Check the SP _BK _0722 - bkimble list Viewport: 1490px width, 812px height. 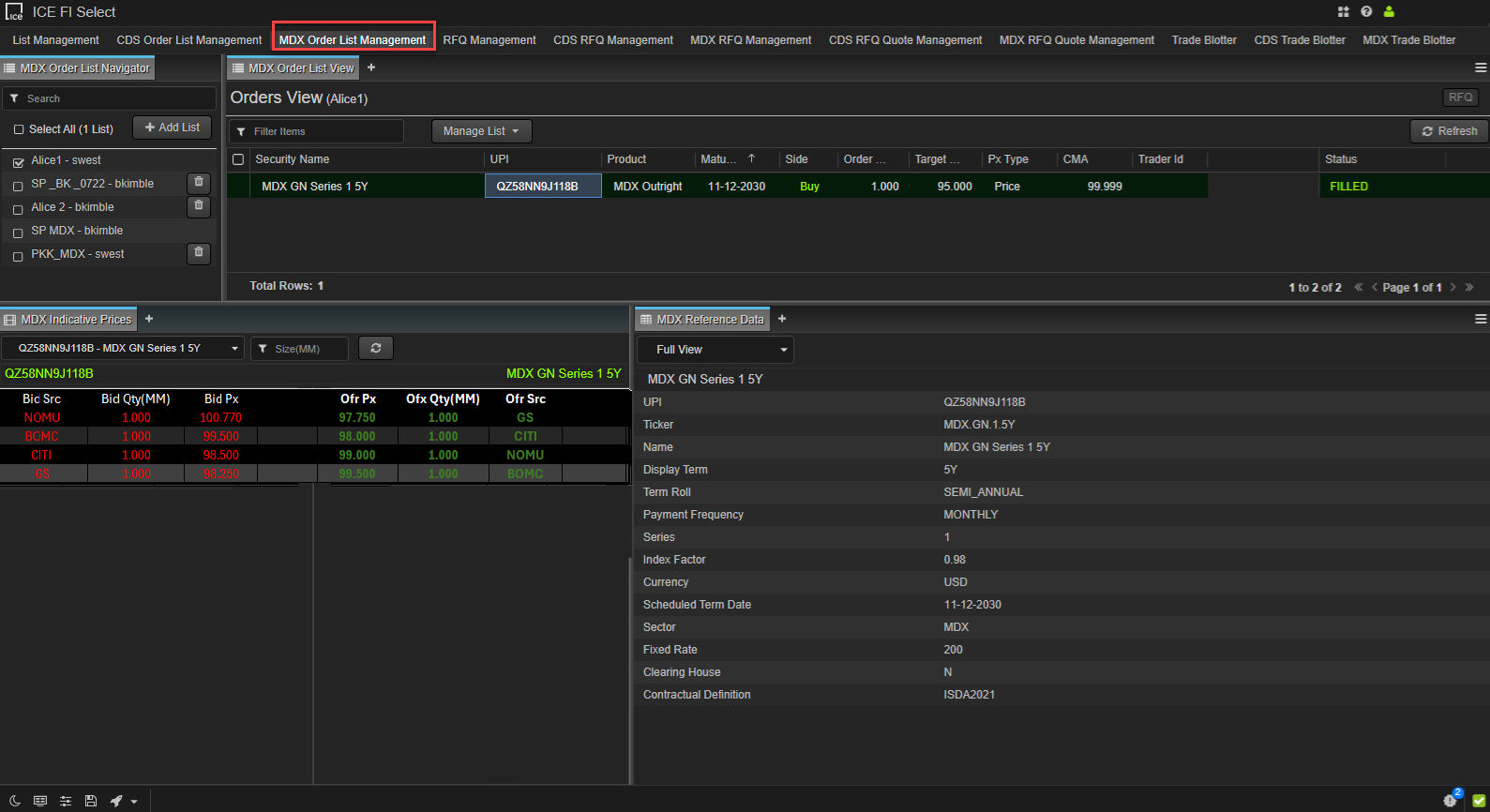[x=18, y=186]
